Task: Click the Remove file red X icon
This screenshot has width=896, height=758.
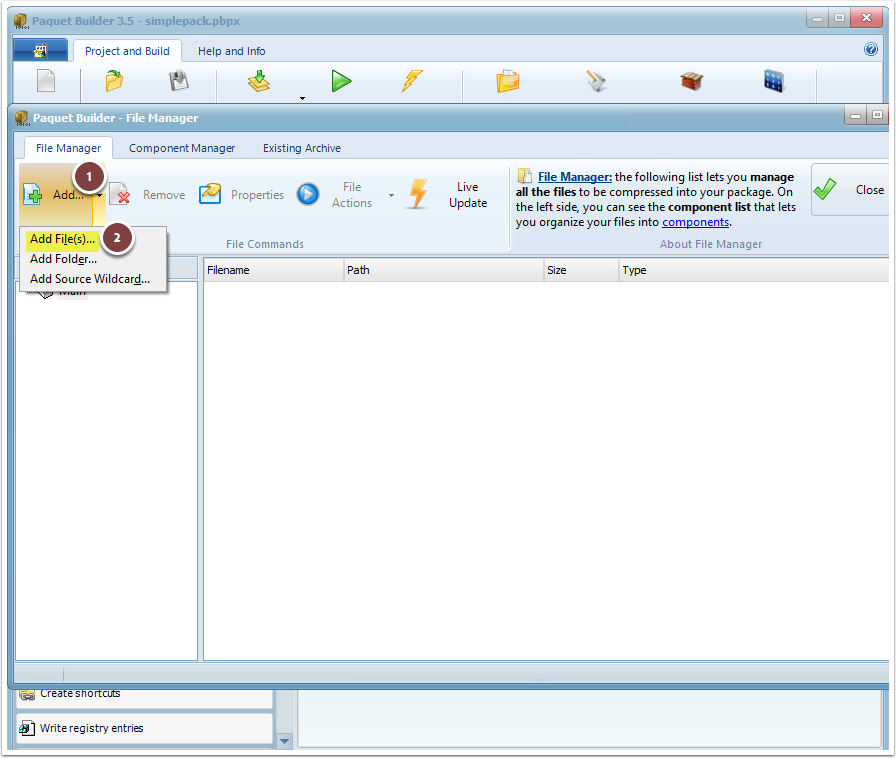Action: (x=120, y=194)
